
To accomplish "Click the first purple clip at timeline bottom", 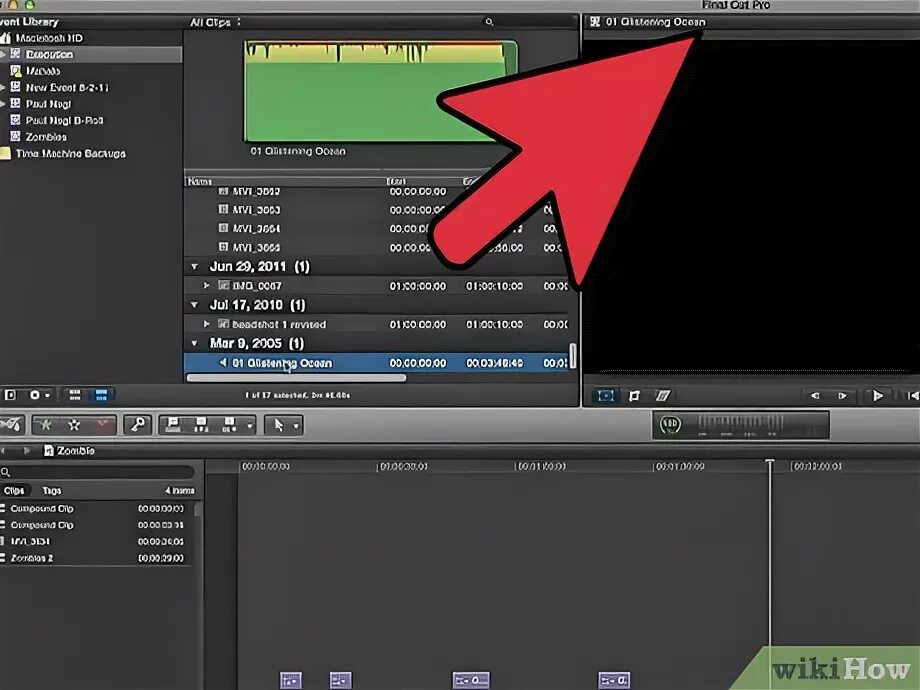I will click(x=291, y=680).
